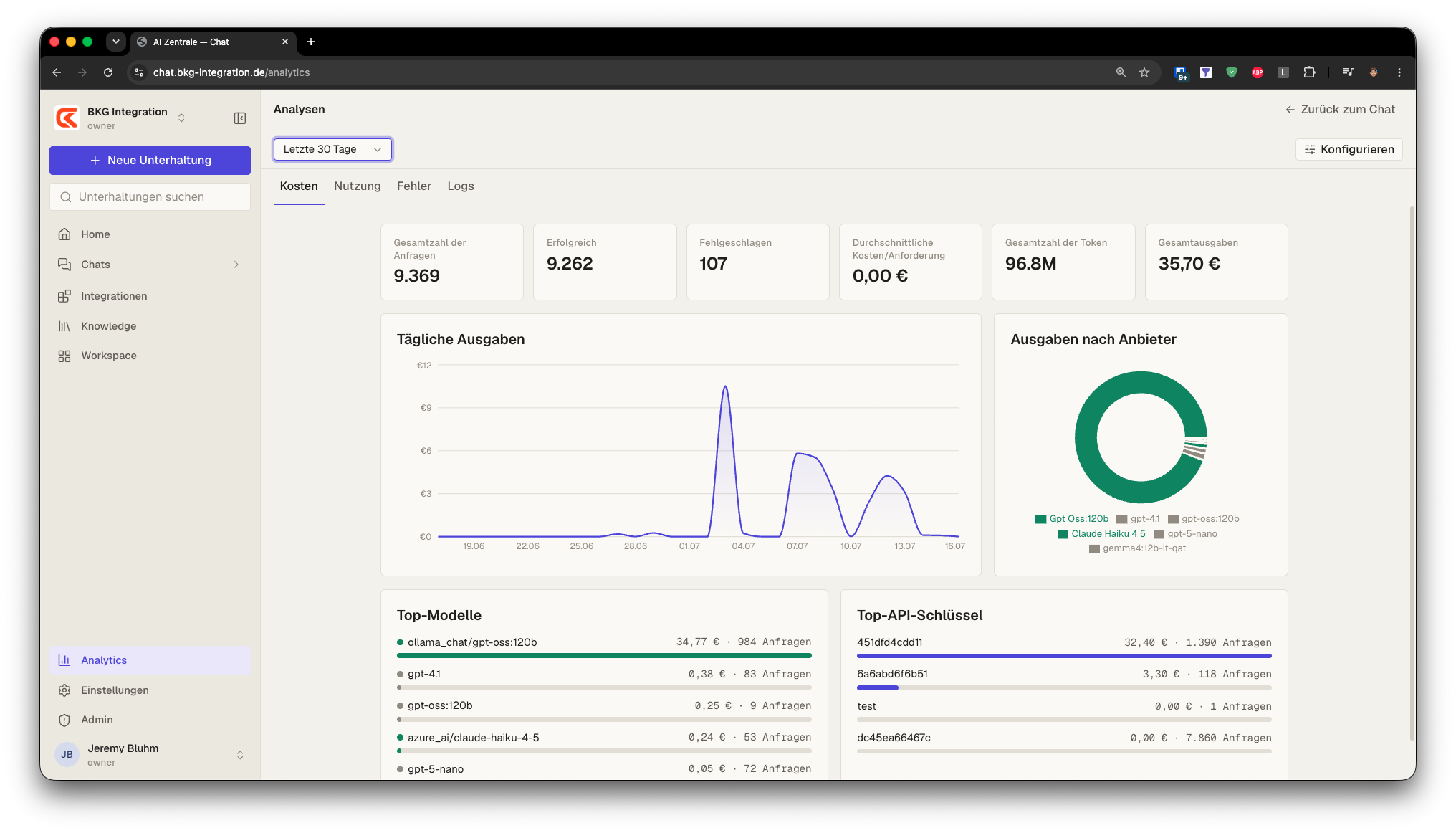Click the Neue Unterhaltung button
The image size is (1456, 833).
150,161
